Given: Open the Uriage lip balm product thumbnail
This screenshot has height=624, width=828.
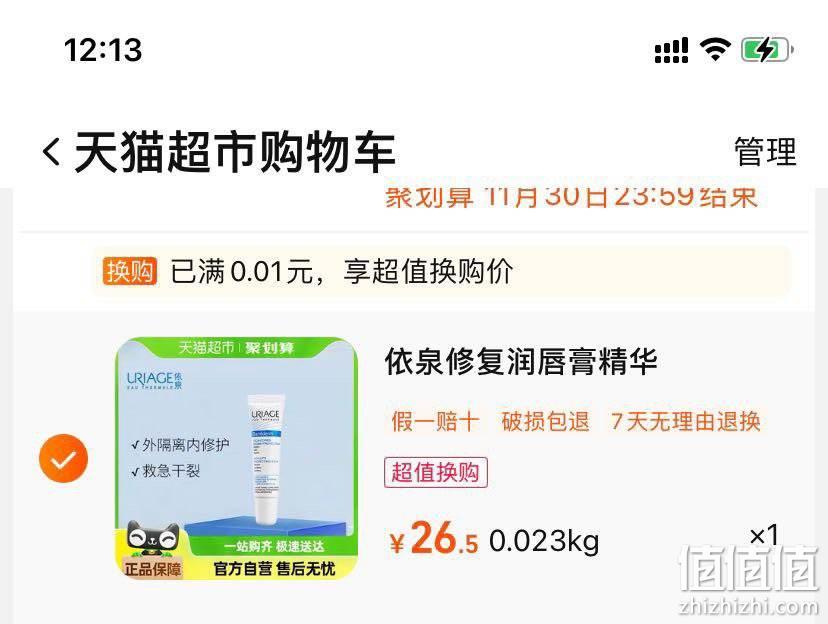Looking at the screenshot, I should point(237,458).
